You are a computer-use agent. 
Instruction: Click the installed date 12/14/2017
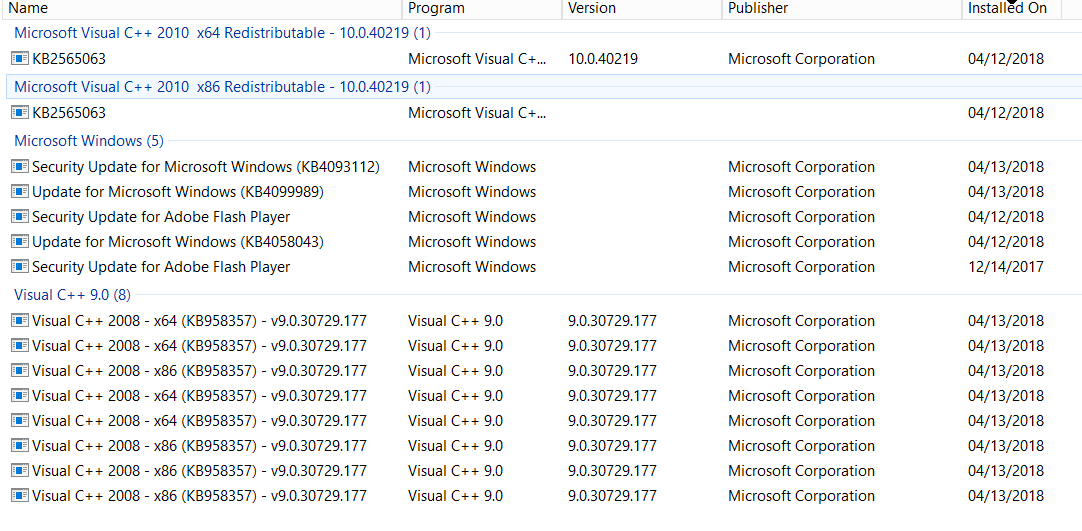click(x=1006, y=267)
